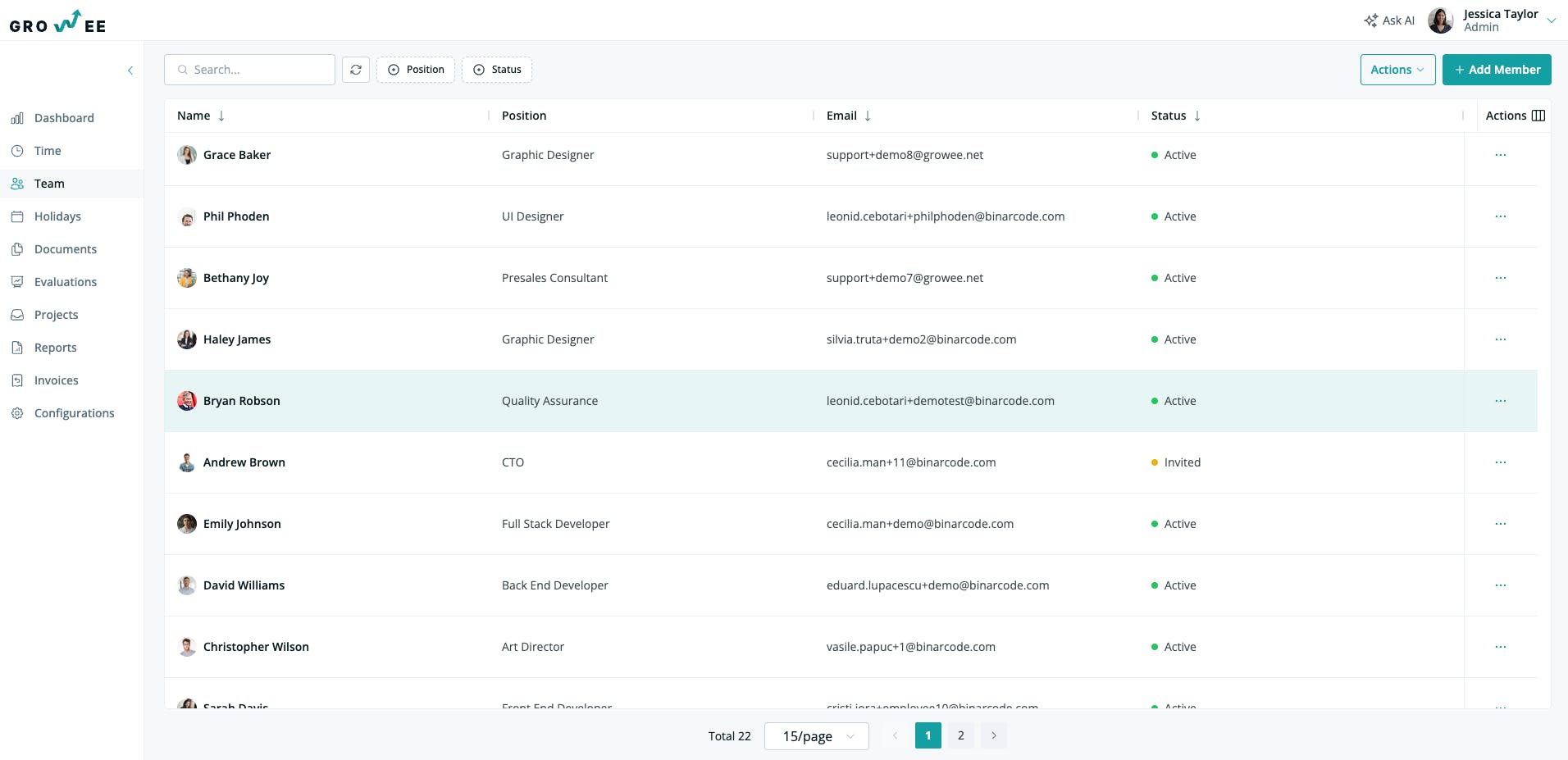This screenshot has width=1568, height=760.
Task: Sort the list by the Email column arrow
Action: click(868, 116)
